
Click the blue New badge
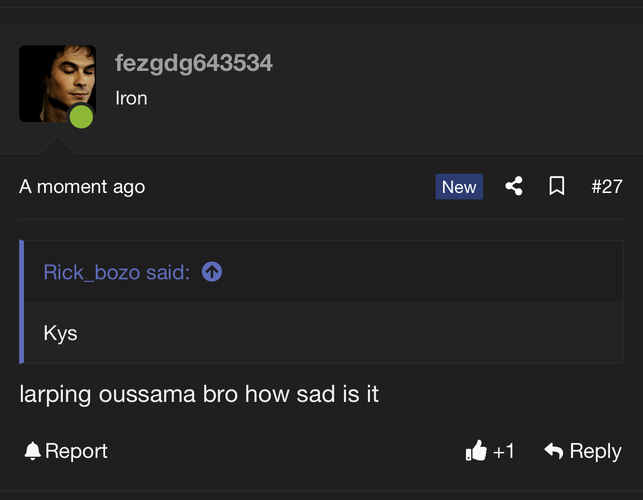tap(459, 187)
